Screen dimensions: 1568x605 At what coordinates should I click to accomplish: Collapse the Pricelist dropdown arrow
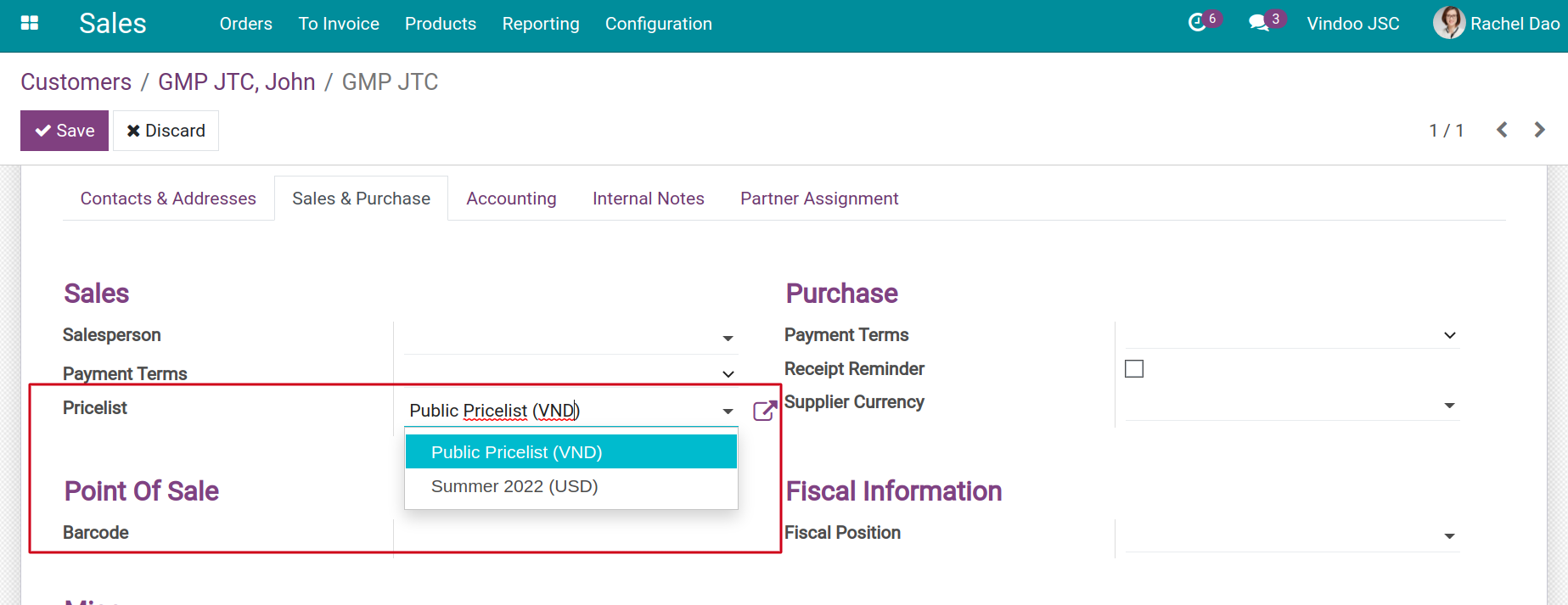(728, 412)
